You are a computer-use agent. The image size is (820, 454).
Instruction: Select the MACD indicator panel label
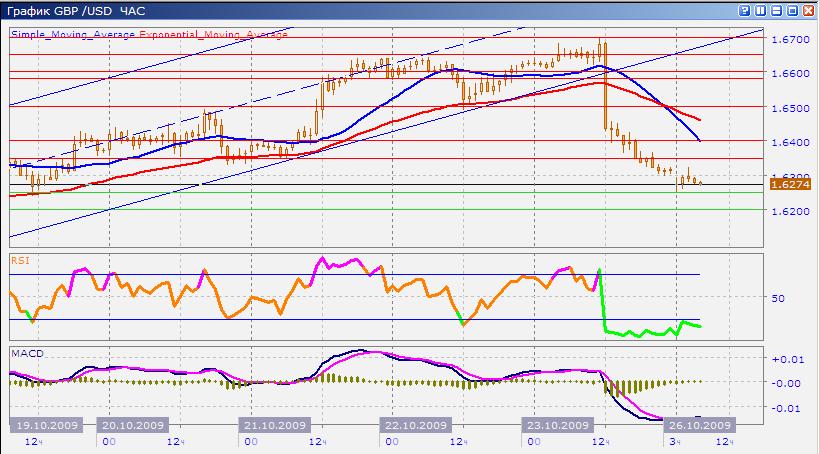[25, 353]
